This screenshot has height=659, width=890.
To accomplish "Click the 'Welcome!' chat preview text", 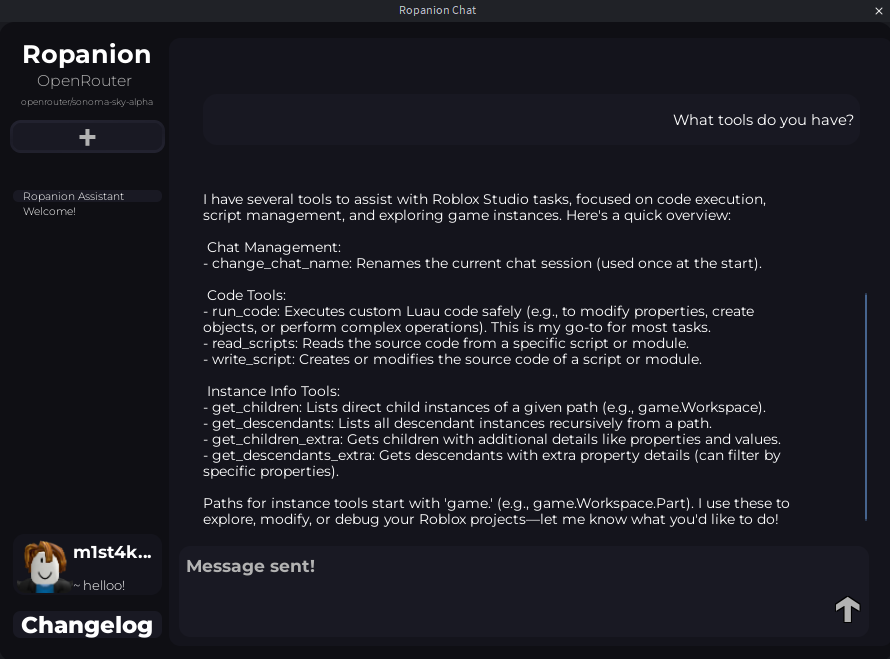I will point(49,211).
